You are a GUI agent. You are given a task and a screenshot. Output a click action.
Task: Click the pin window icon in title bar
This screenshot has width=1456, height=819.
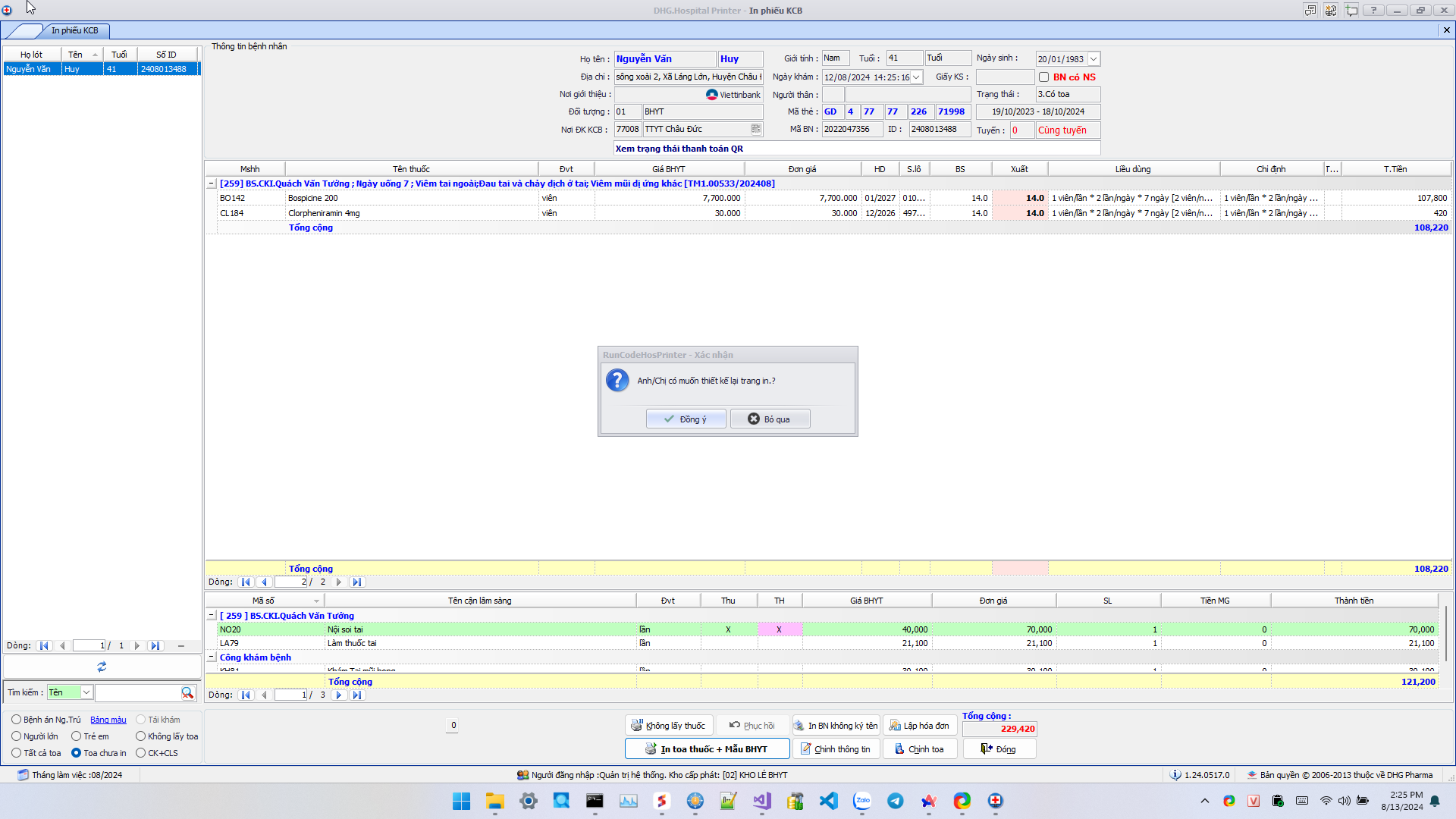[x=1351, y=10]
